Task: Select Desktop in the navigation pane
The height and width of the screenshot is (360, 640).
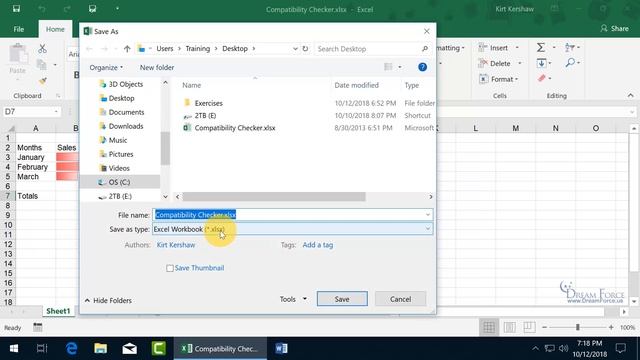Action: click(x=121, y=98)
